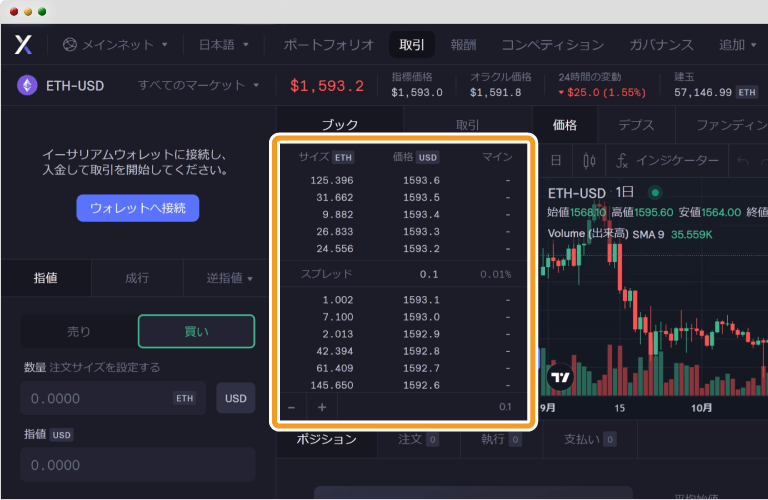This screenshot has height=500, width=768.
Task: Click bid row with price 1593.1
Action: click(403, 300)
